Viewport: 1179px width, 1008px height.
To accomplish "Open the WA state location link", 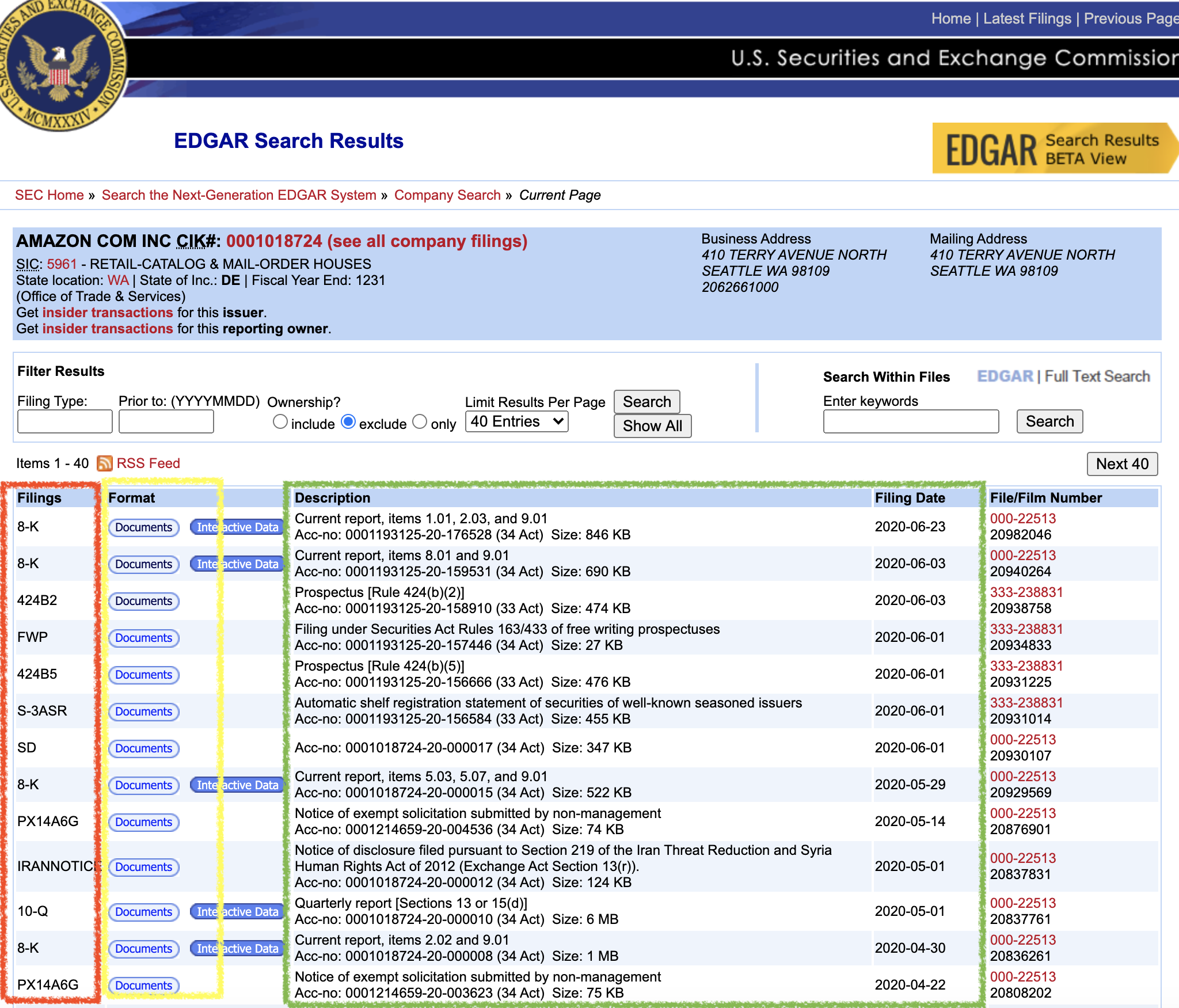I will [x=118, y=280].
